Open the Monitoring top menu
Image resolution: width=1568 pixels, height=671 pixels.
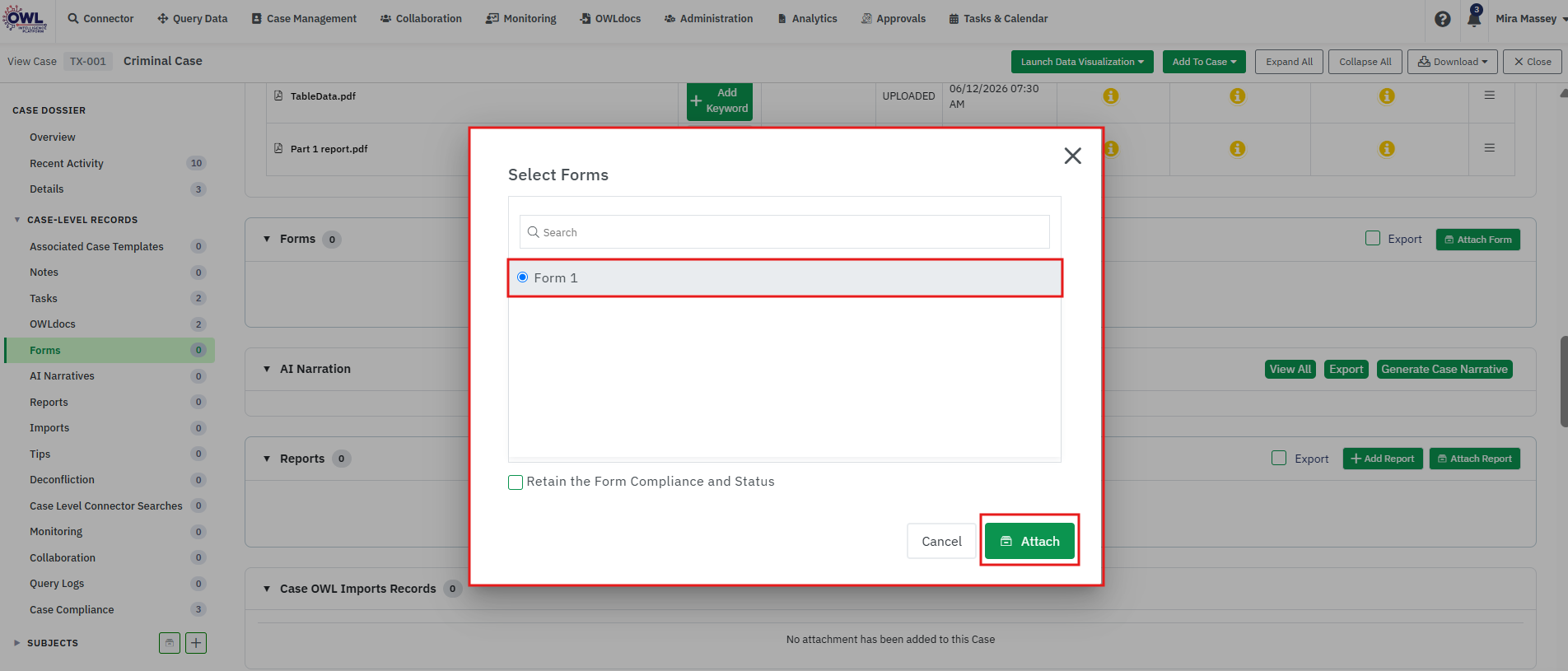521,18
